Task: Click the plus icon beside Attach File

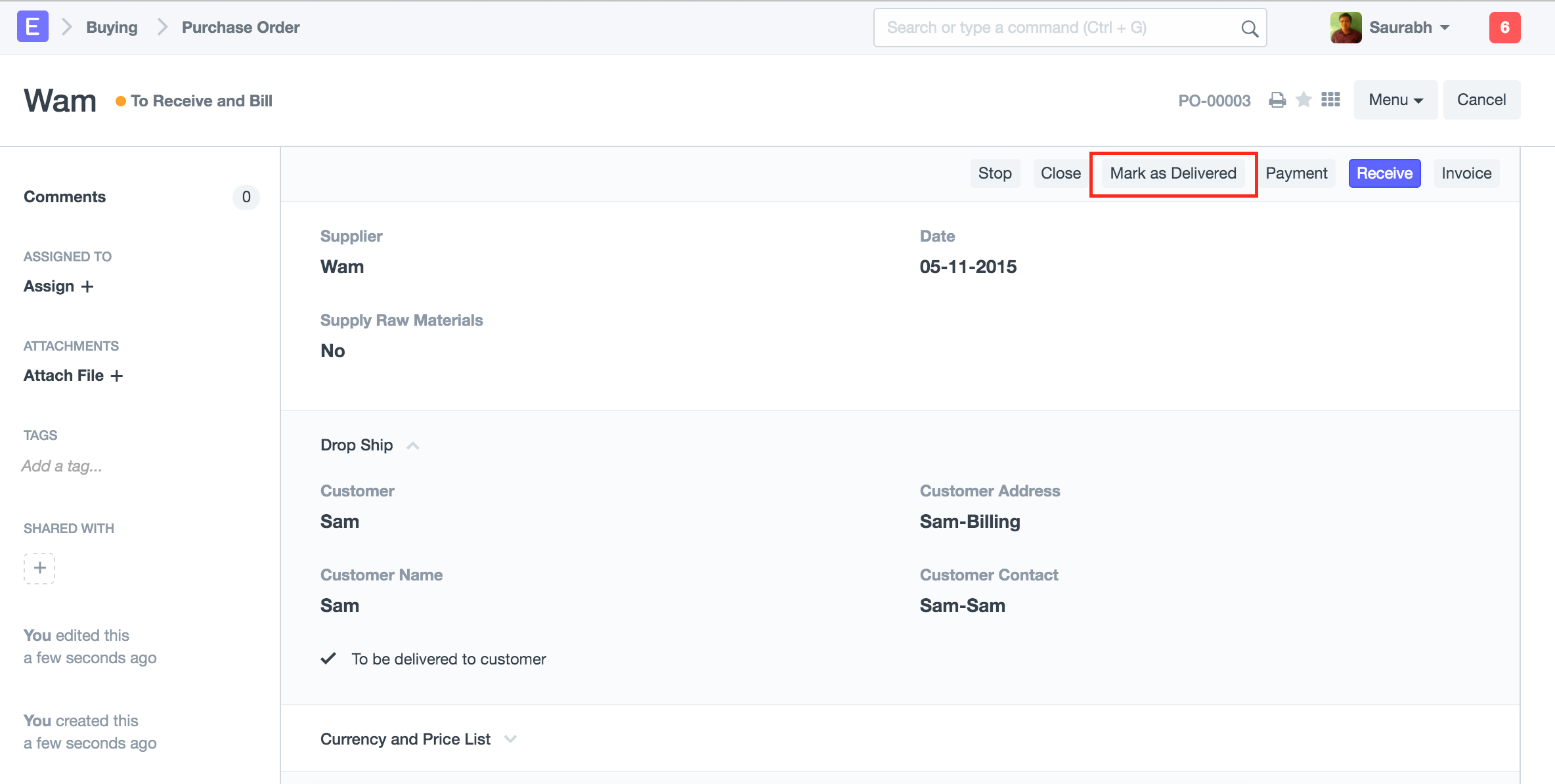Action: [x=117, y=376]
